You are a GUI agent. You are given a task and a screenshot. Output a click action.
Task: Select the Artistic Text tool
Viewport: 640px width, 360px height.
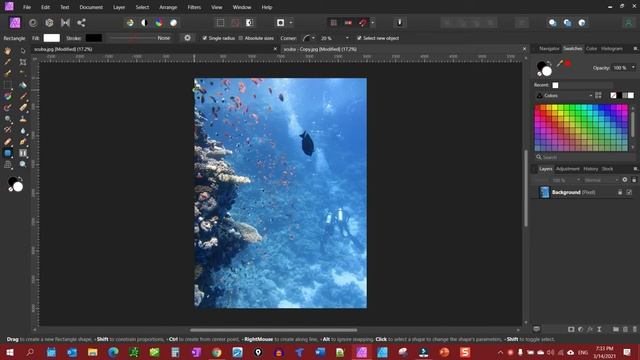pos(23,153)
